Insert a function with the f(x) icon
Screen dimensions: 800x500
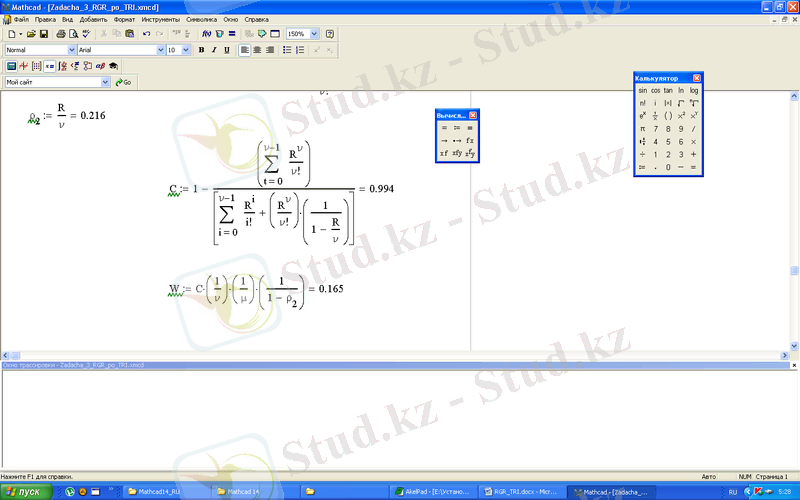tap(206, 34)
